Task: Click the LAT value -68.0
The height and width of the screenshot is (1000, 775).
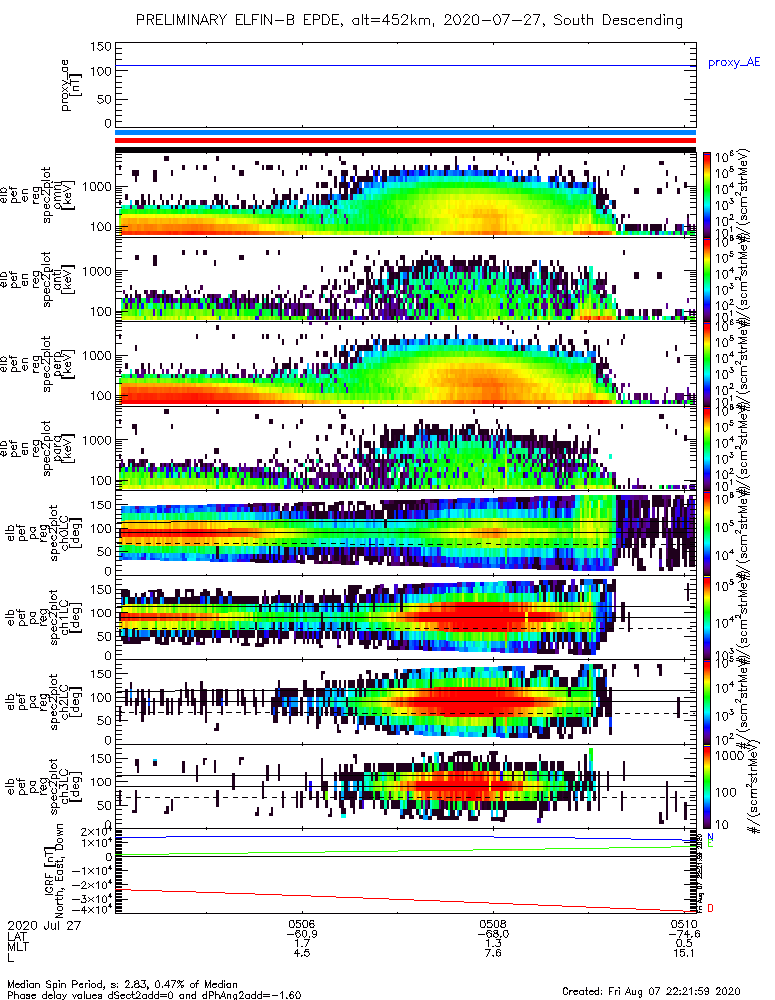Action: point(493,934)
